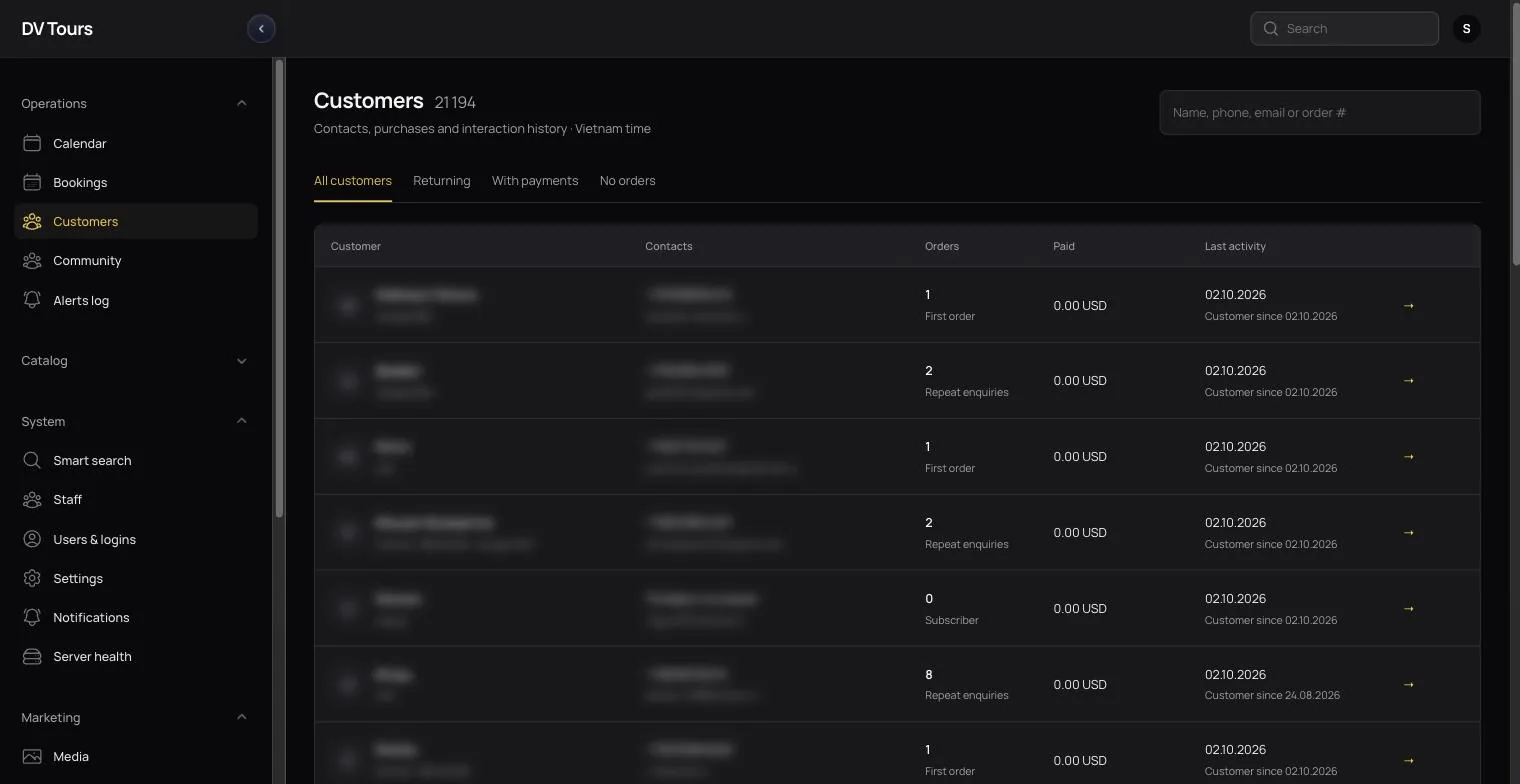Open the Calendar icon in sidebar
Viewport: 1520px width, 784px height.
pos(32,143)
